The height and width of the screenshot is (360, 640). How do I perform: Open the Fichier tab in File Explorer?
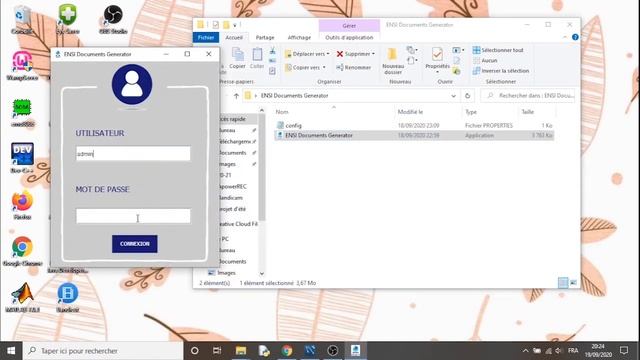pyautogui.click(x=206, y=37)
